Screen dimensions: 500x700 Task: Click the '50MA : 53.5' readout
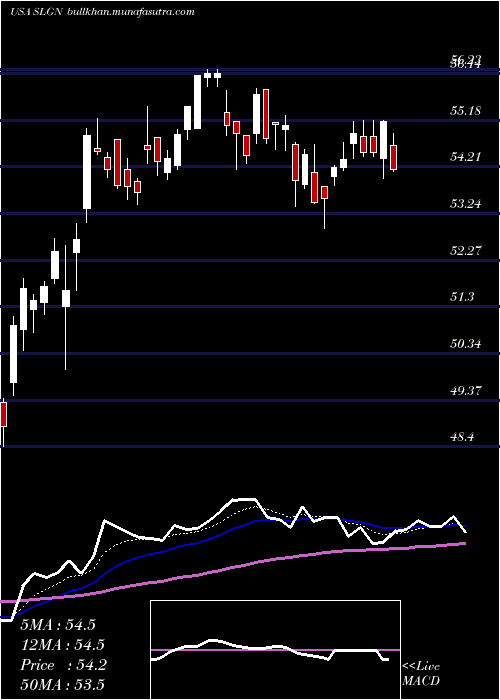tap(62, 685)
